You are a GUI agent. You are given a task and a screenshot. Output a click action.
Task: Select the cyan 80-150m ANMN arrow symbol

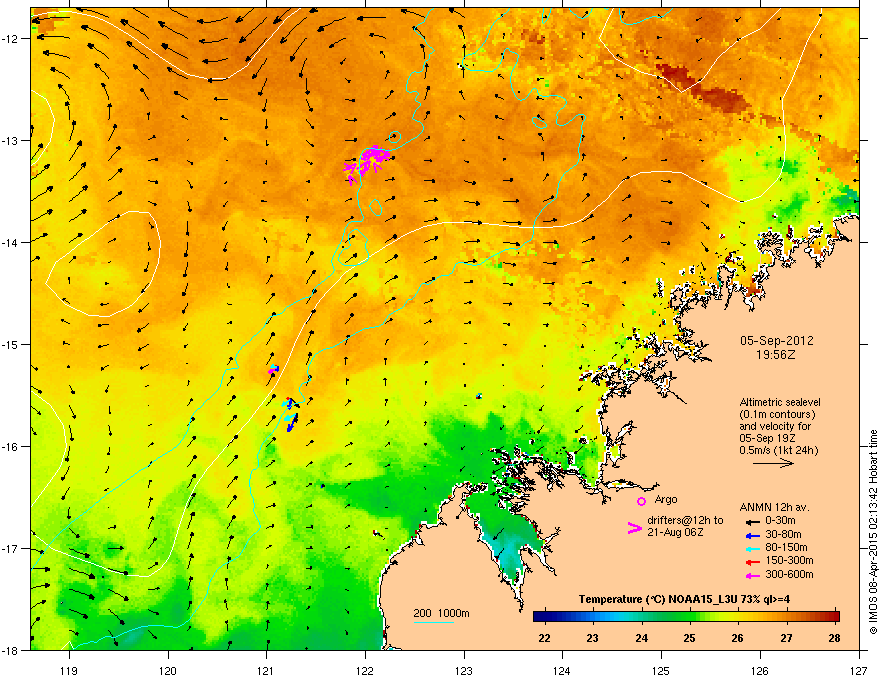751,548
